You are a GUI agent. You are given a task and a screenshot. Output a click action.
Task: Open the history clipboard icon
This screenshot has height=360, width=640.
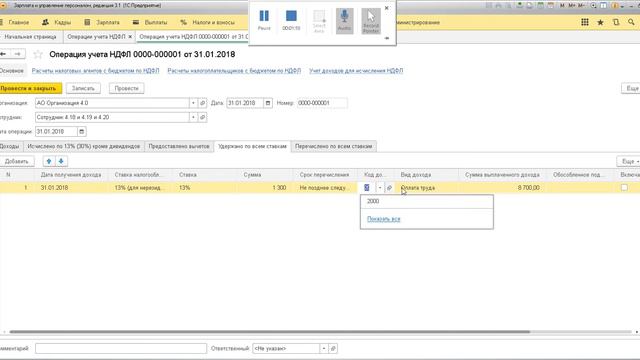616,22
